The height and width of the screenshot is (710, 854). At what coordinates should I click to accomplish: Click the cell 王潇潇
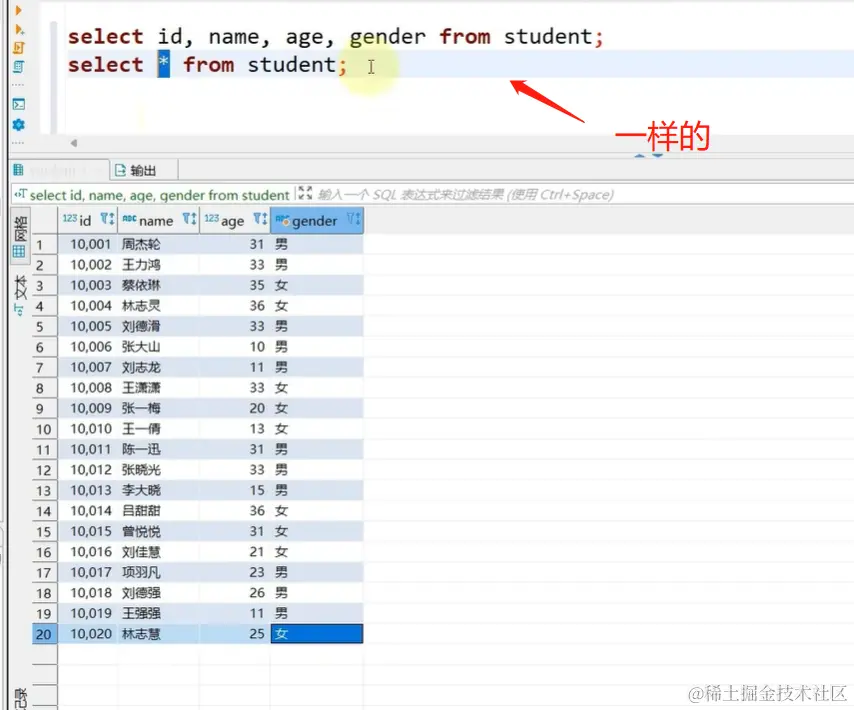click(x=158, y=388)
